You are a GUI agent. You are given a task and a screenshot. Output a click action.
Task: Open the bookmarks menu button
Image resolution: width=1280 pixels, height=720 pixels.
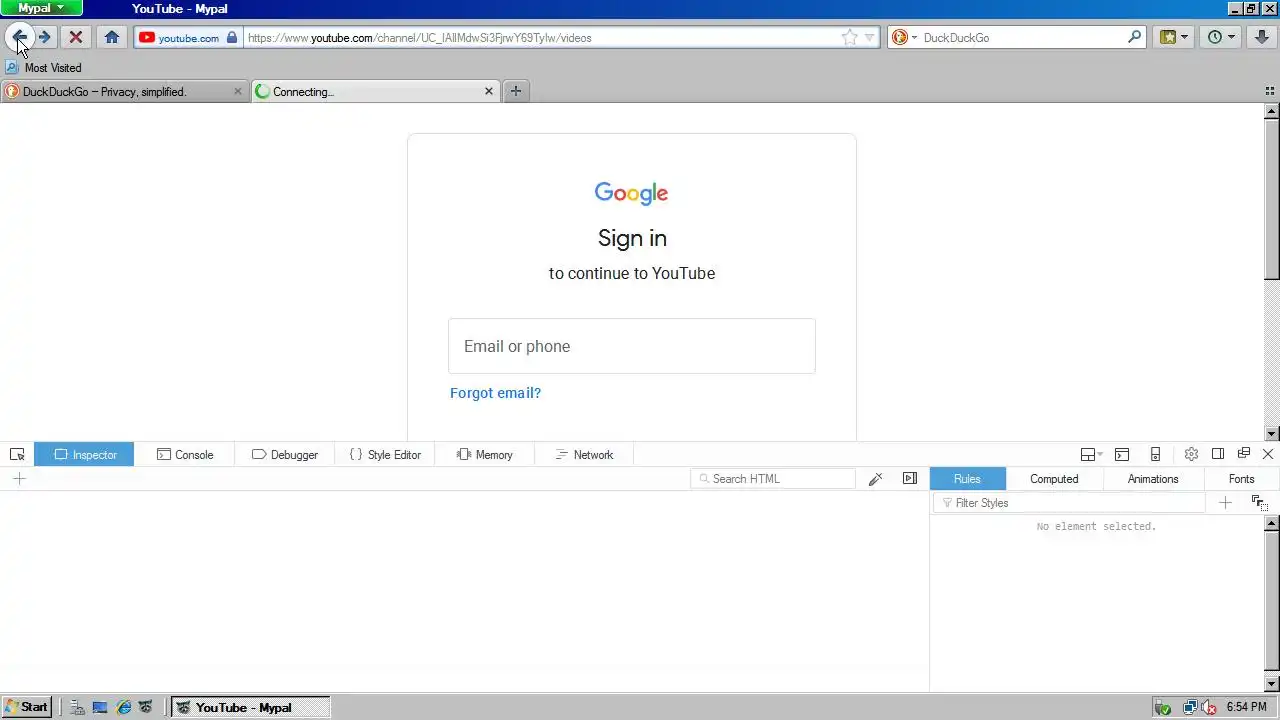tap(1174, 37)
